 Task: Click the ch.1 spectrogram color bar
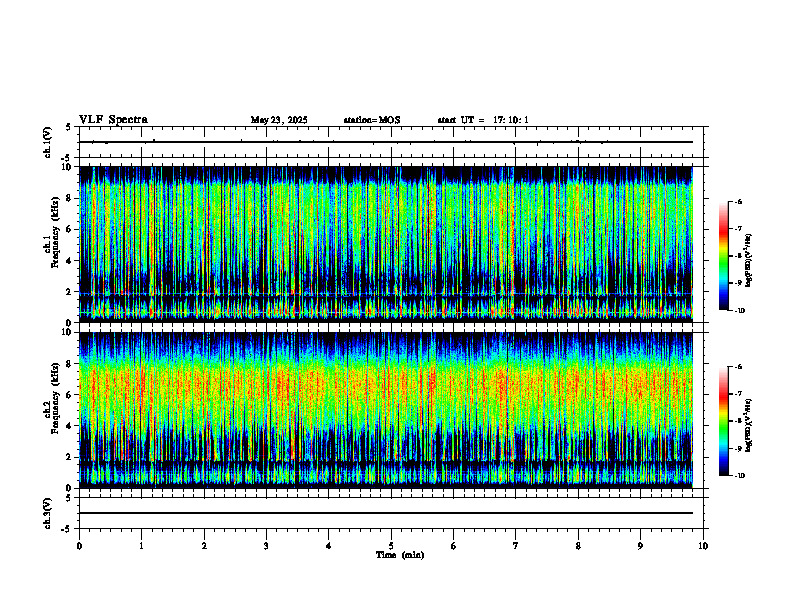(724, 256)
